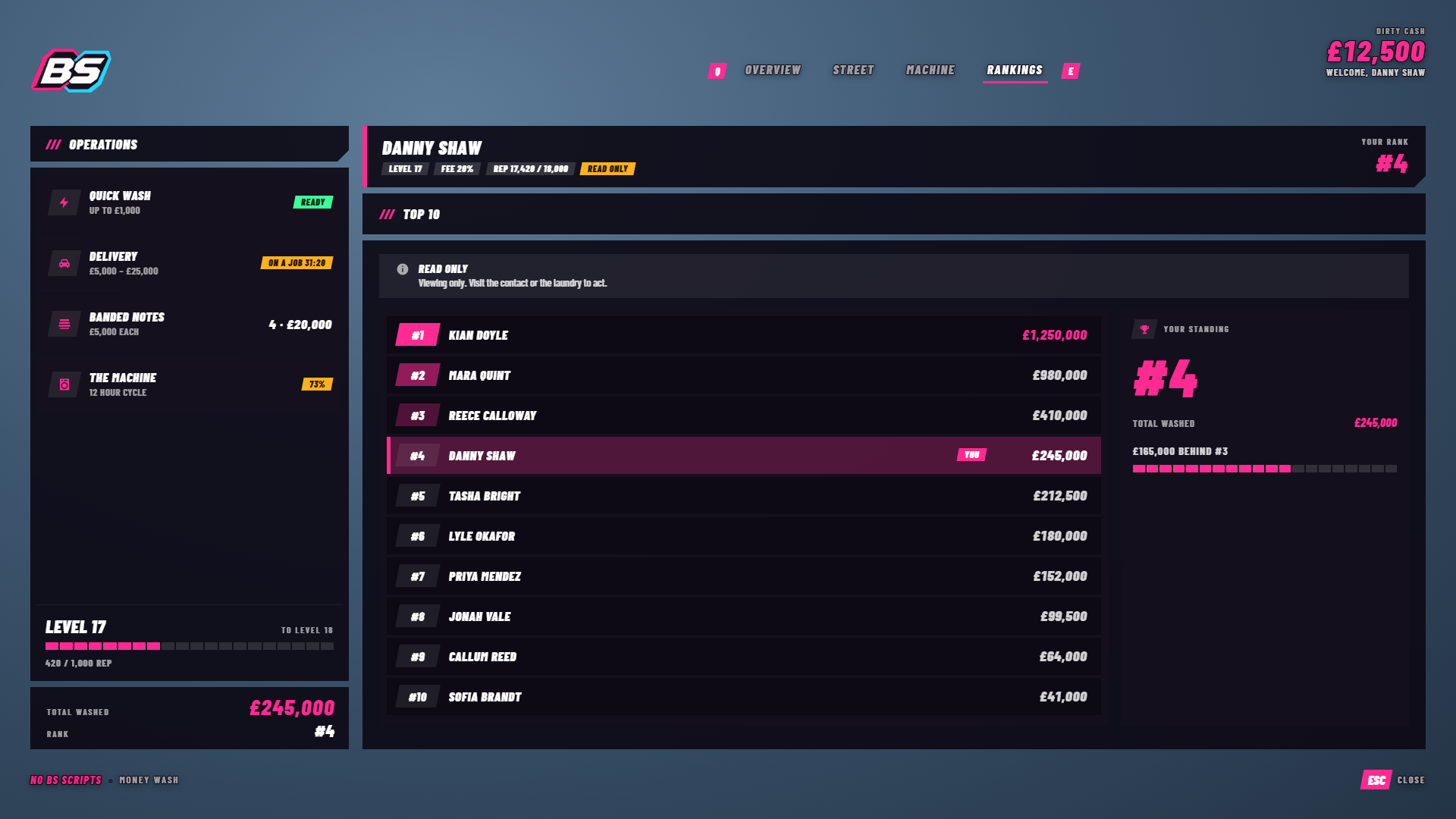Click the ON A JOB 31:20 badge
The image size is (1456, 819).
(x=297, y=263)
